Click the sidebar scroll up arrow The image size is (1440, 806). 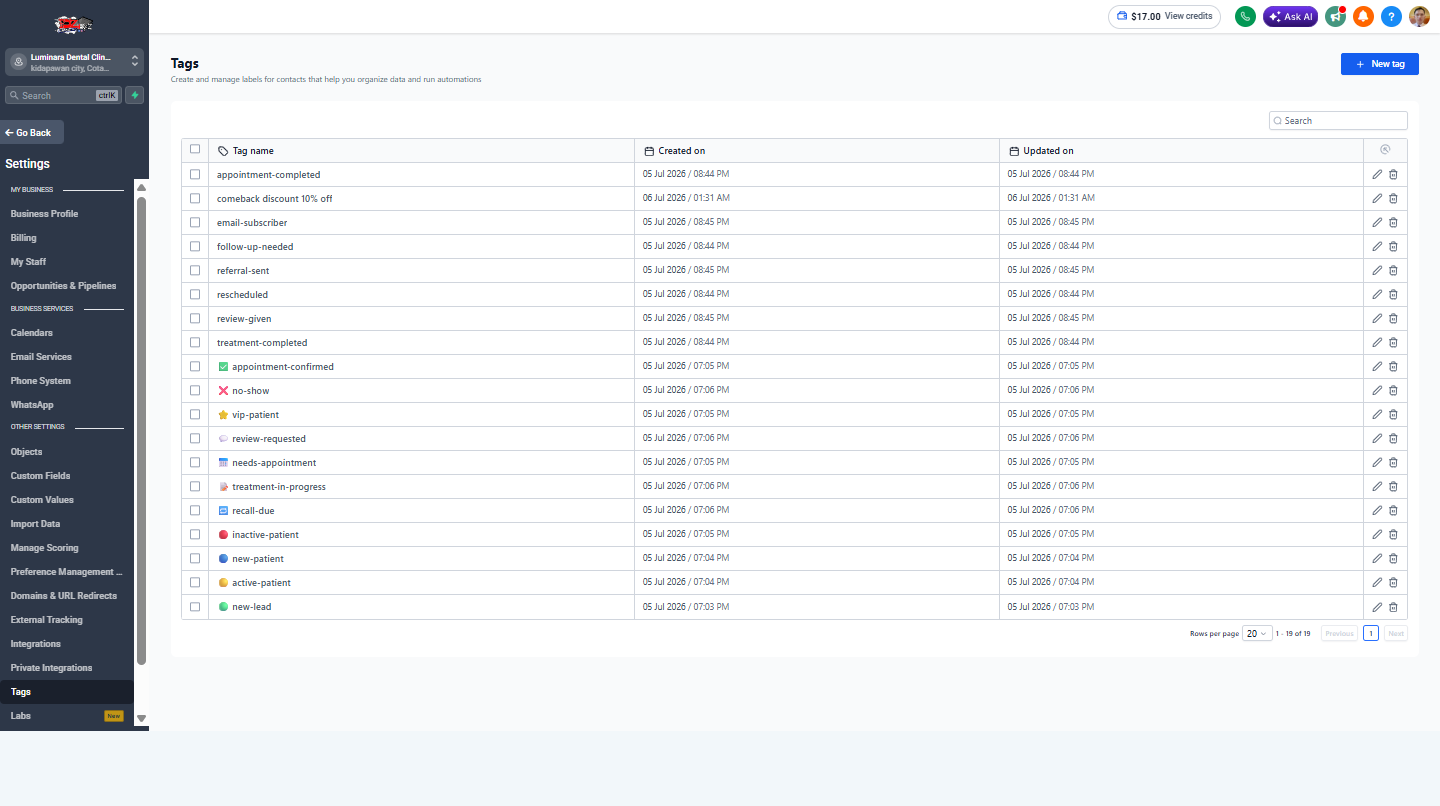tap(141, 187)
